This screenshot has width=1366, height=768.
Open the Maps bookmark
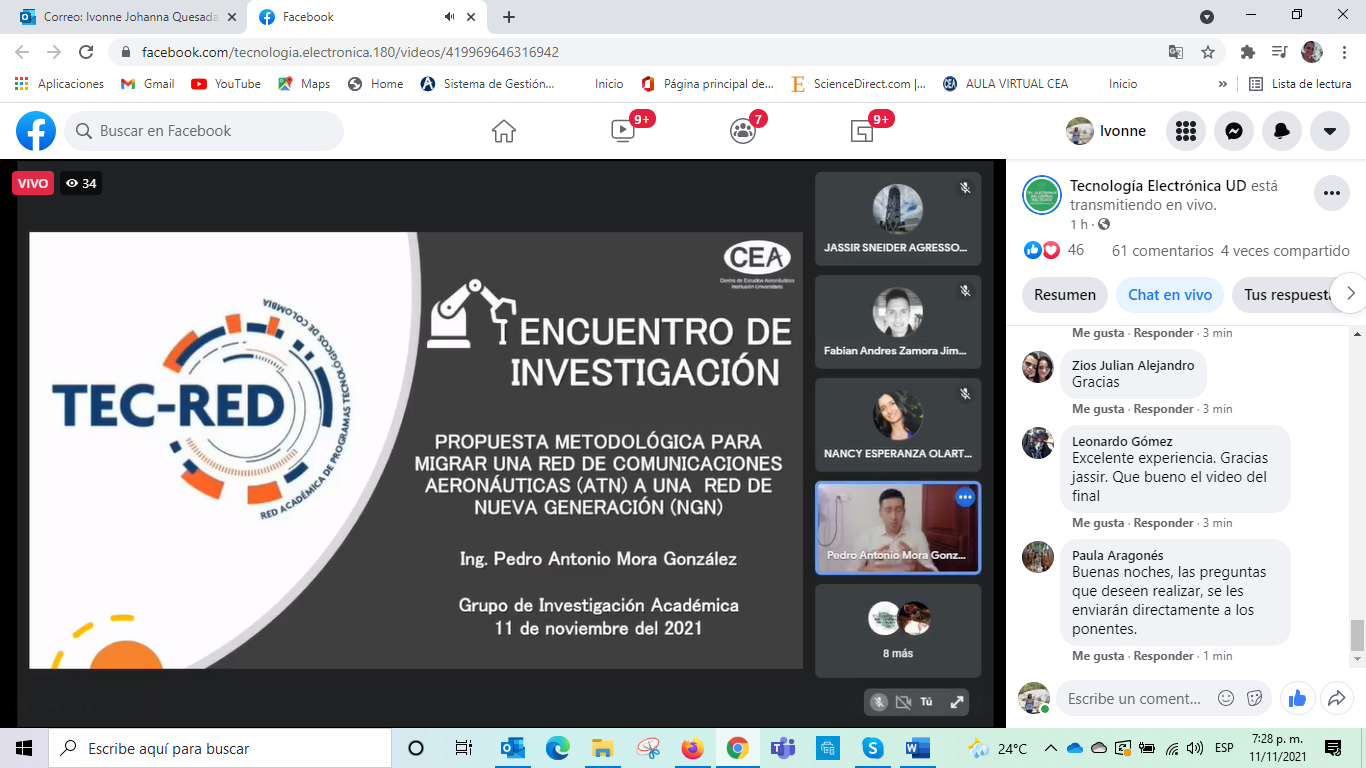coord(305,84)
